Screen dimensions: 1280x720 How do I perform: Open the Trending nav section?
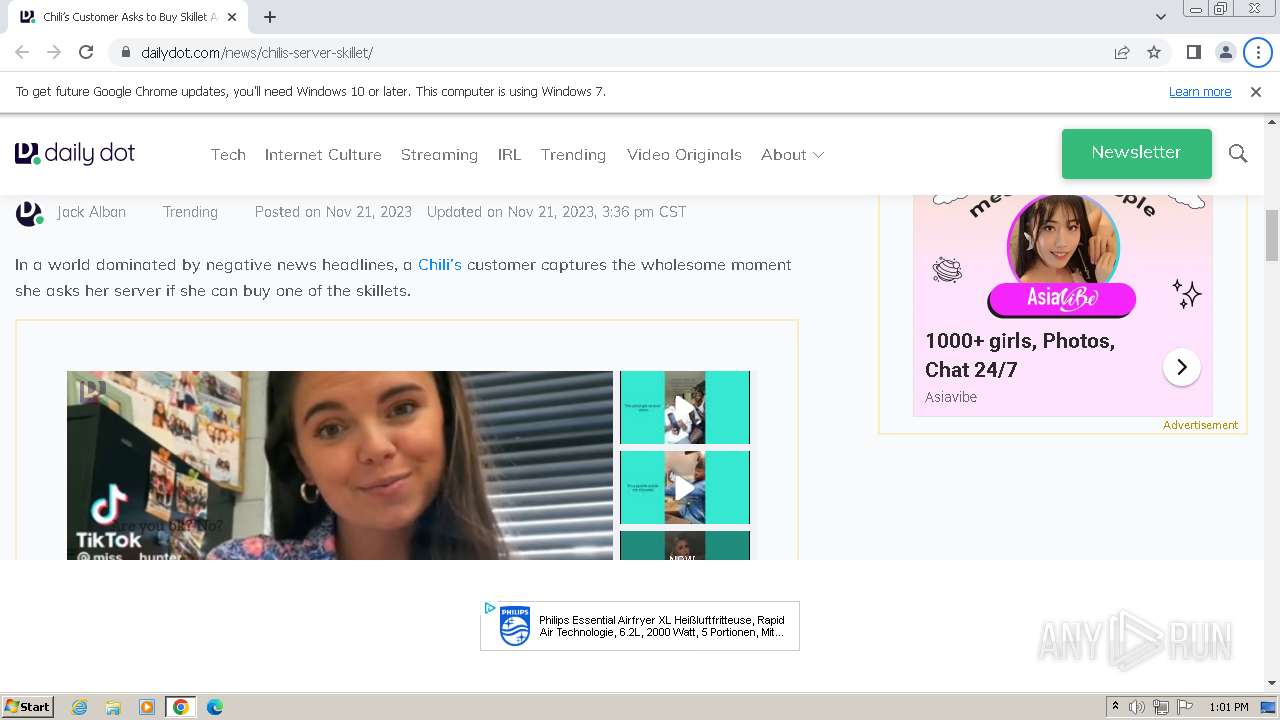point(573,155)
